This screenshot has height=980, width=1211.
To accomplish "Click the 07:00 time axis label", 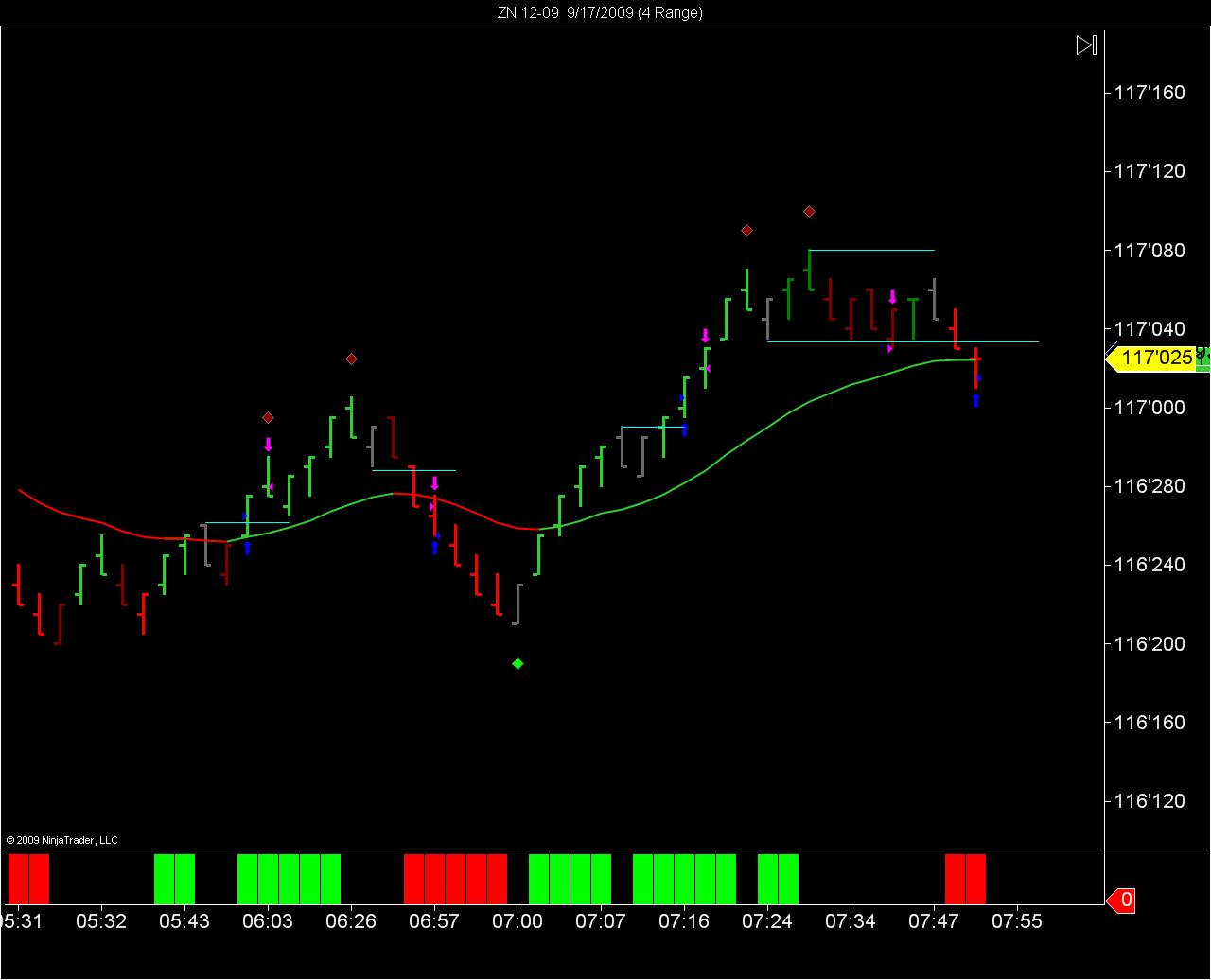I will [x=518, y=920].
